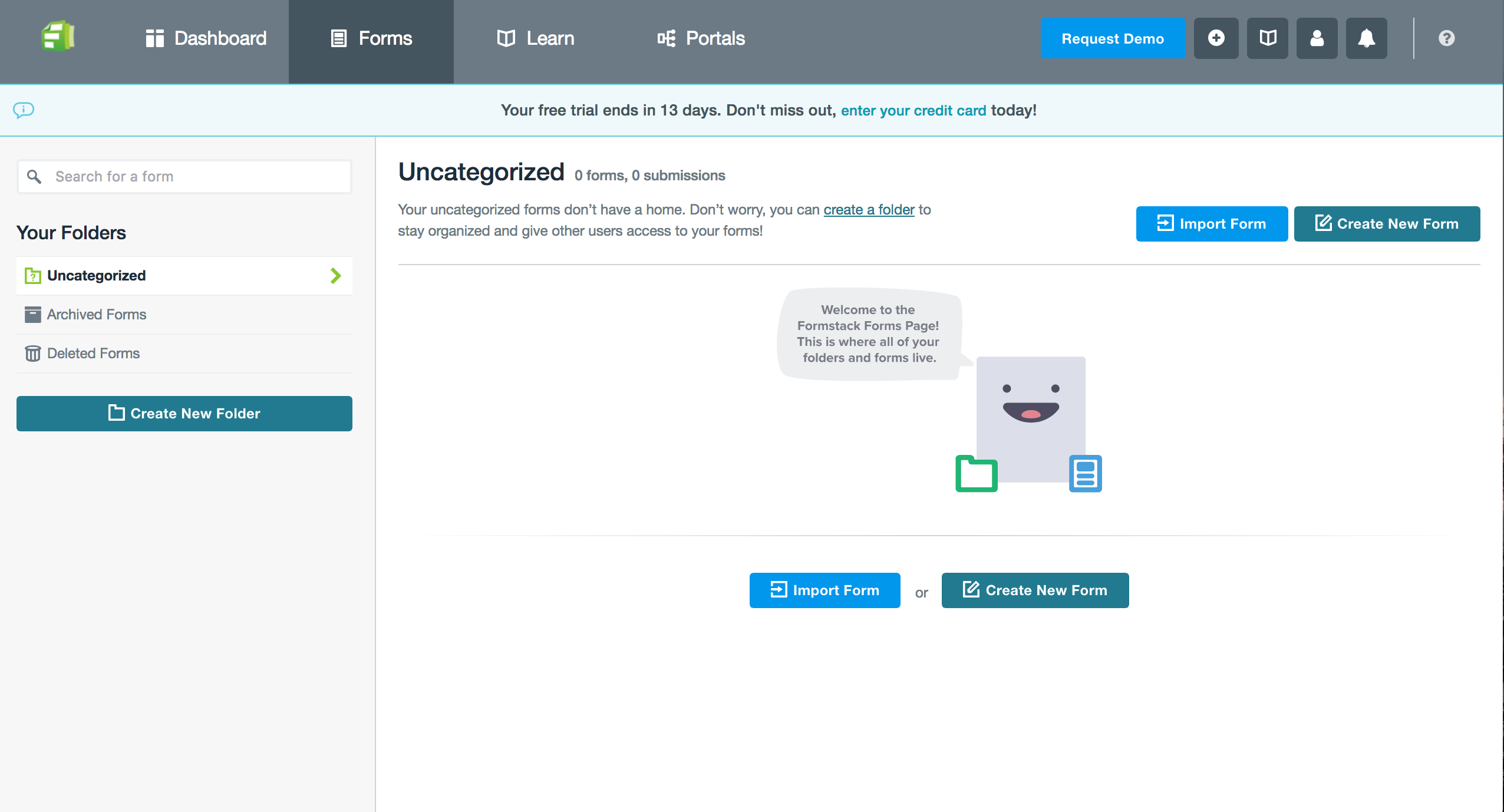This screenshot has height=812, width=1504.
Task: Click the Your Folders heading
Action: coord(71,233)
